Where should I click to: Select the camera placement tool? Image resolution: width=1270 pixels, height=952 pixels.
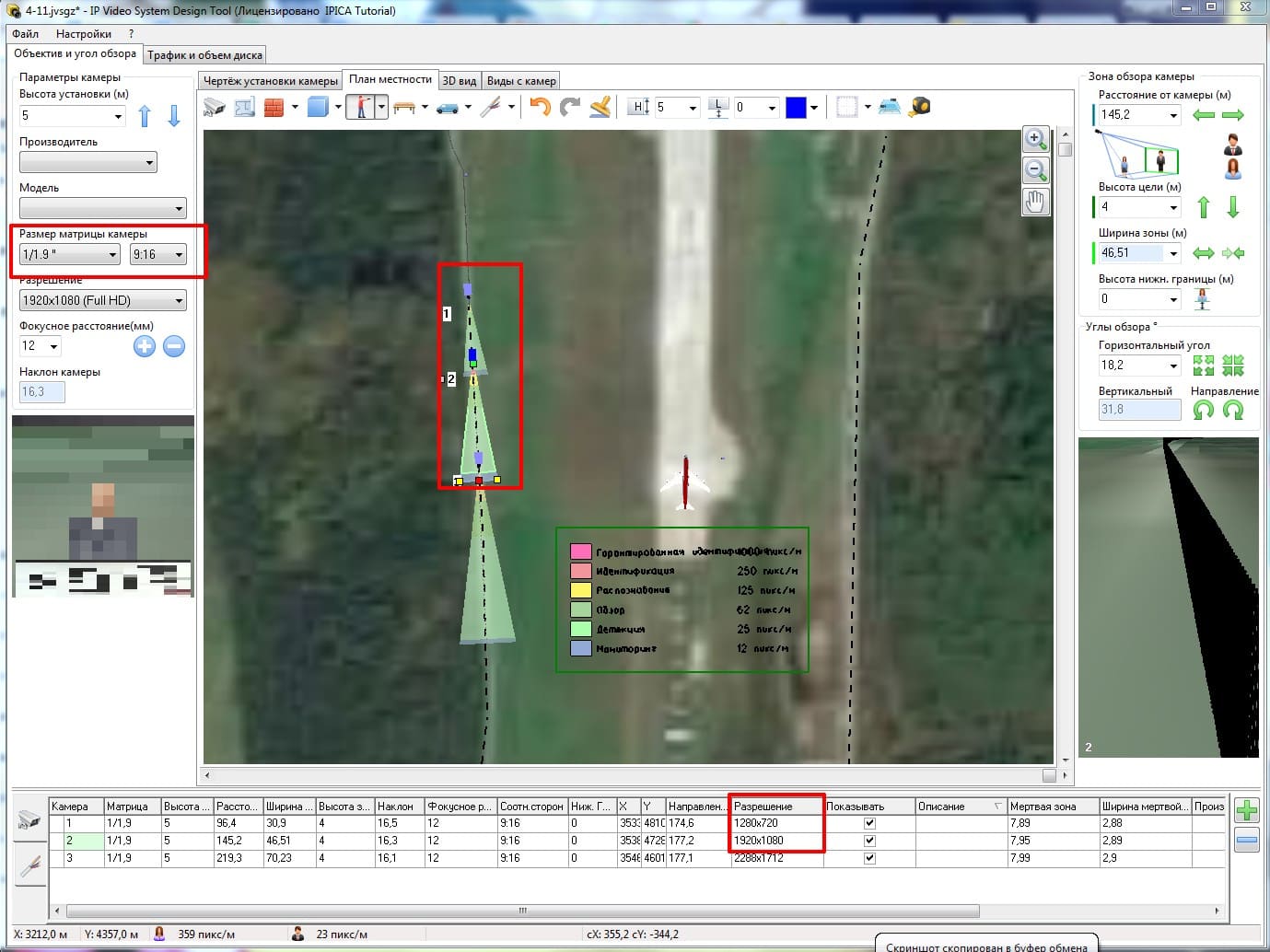point(214,108)
